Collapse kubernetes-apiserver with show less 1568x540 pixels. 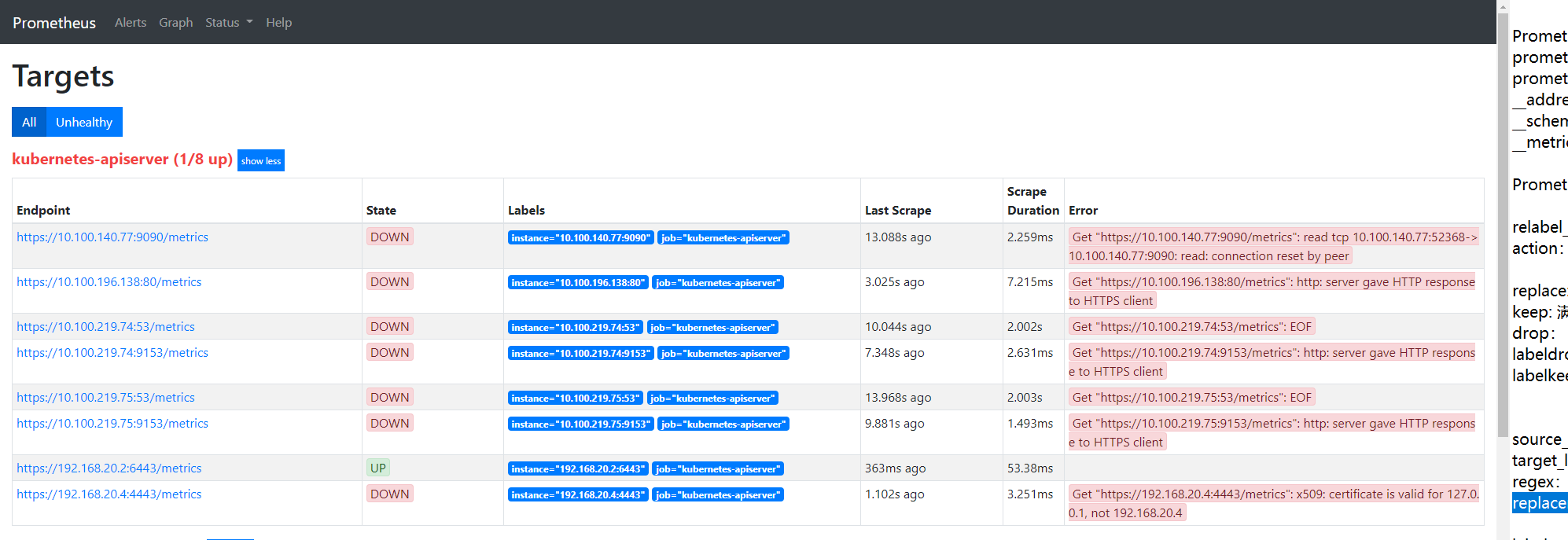(261, 160)
